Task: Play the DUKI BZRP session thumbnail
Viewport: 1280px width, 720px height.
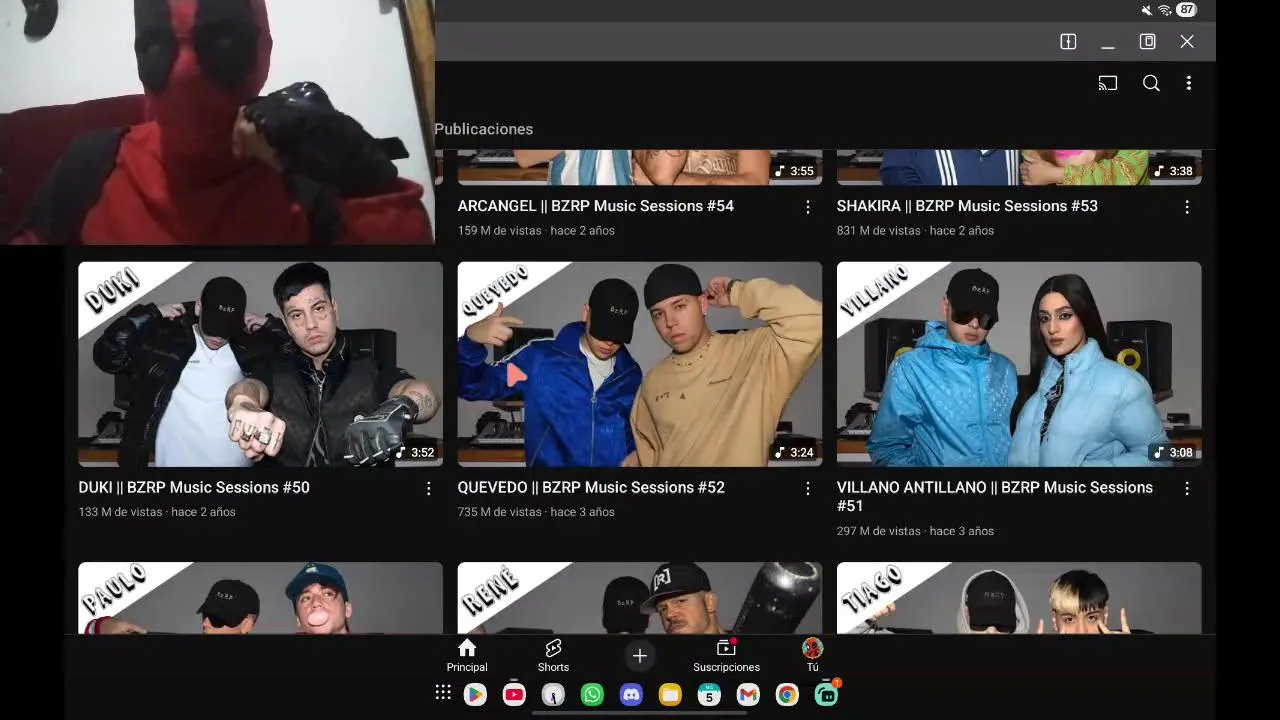Action: [x=260, y=364]
